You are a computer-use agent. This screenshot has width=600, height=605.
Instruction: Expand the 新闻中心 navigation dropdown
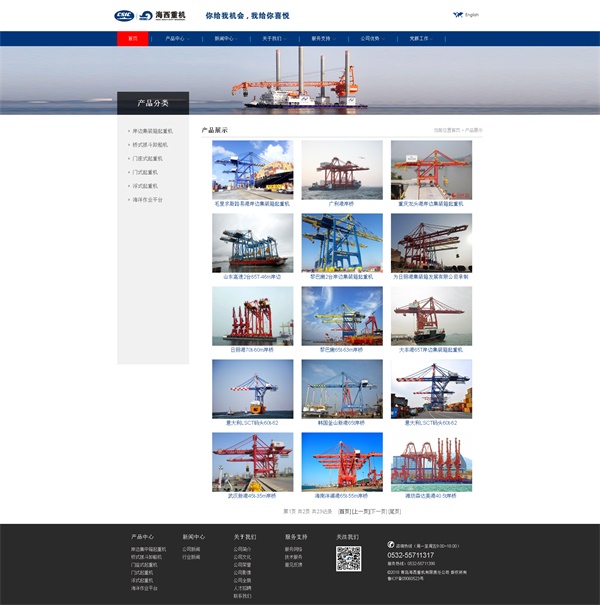pos(225,39)
